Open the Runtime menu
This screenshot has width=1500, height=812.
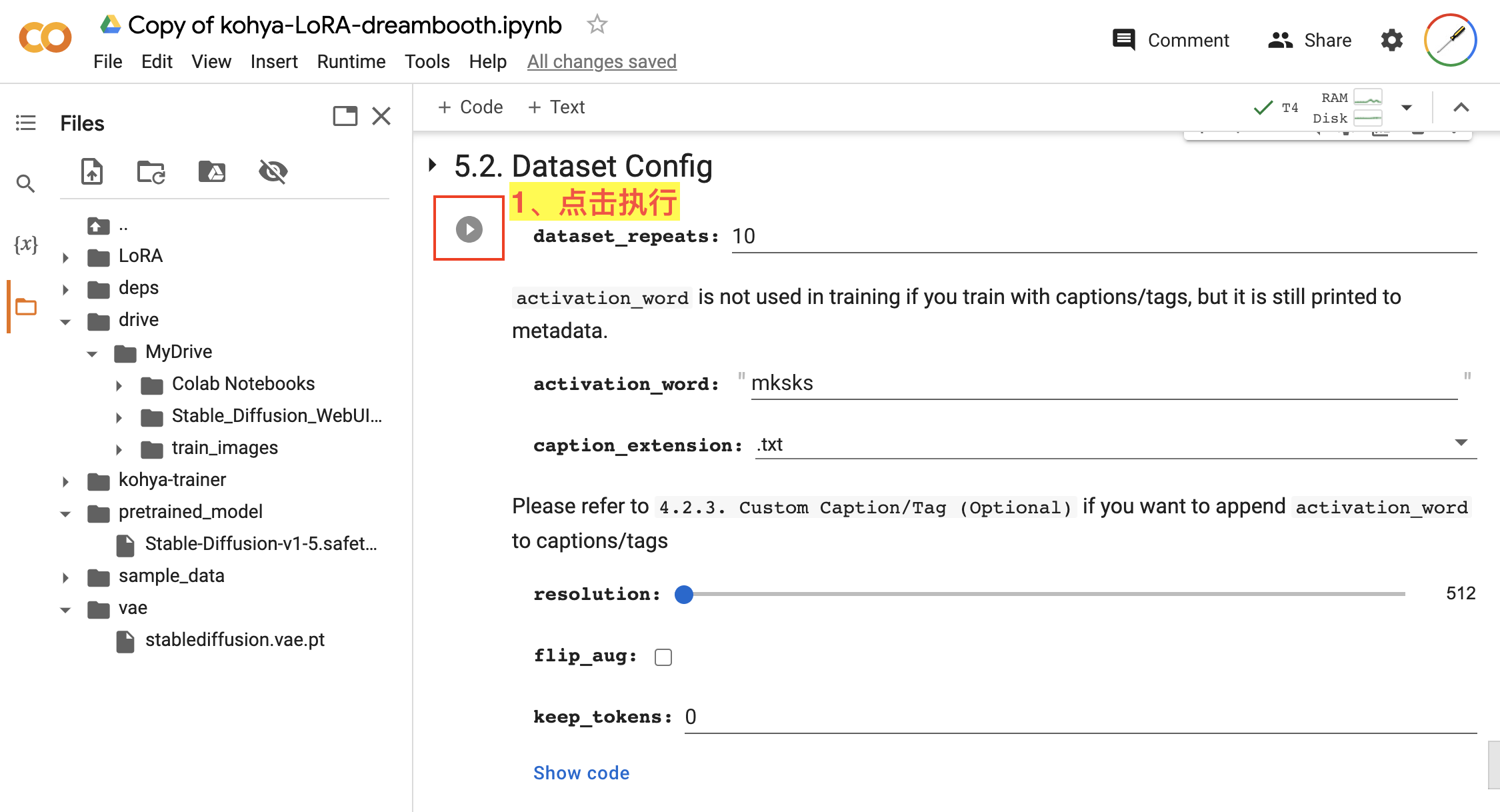click(351, 61)
